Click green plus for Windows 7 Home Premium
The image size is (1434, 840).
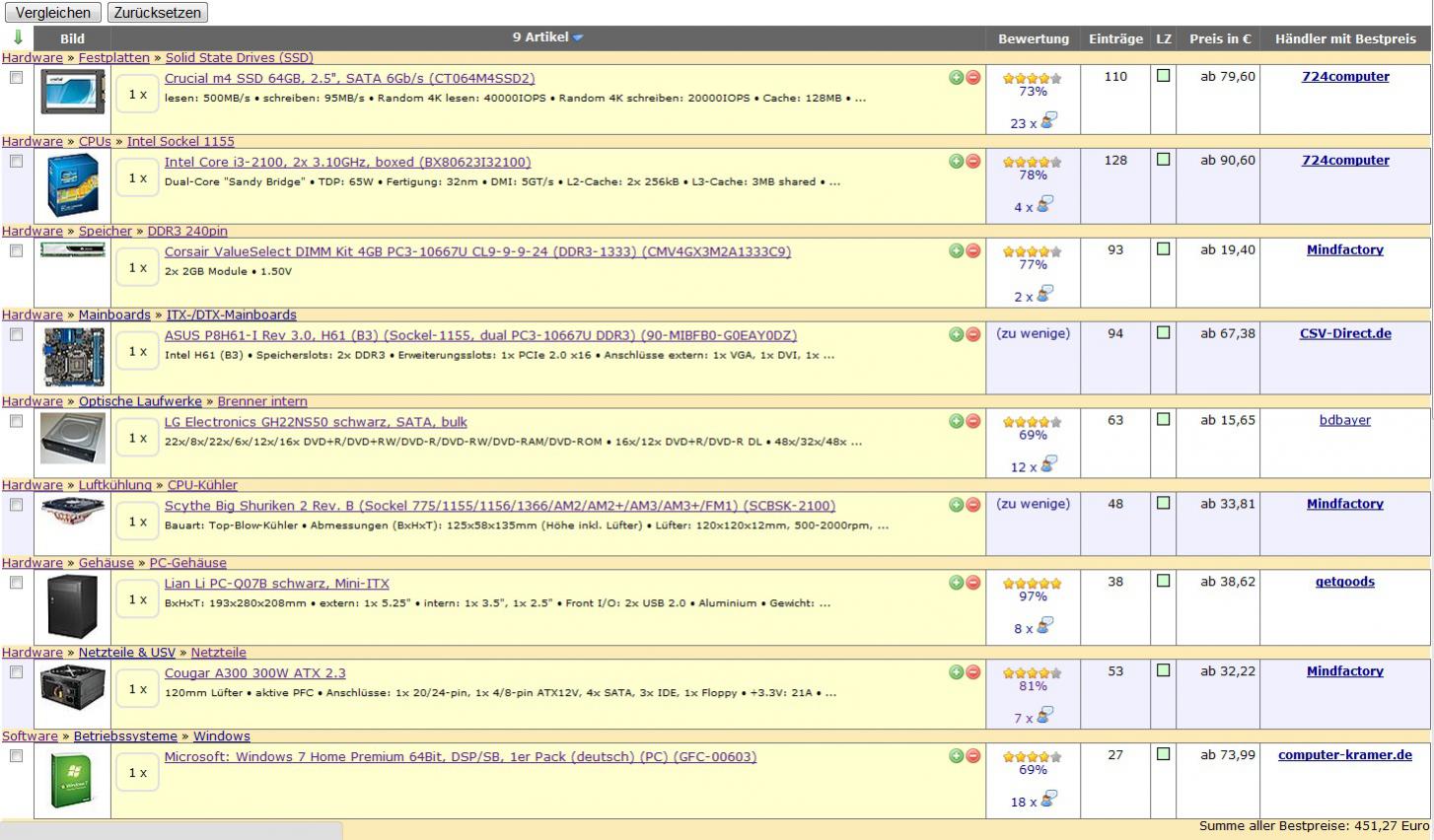coord(956,757)
